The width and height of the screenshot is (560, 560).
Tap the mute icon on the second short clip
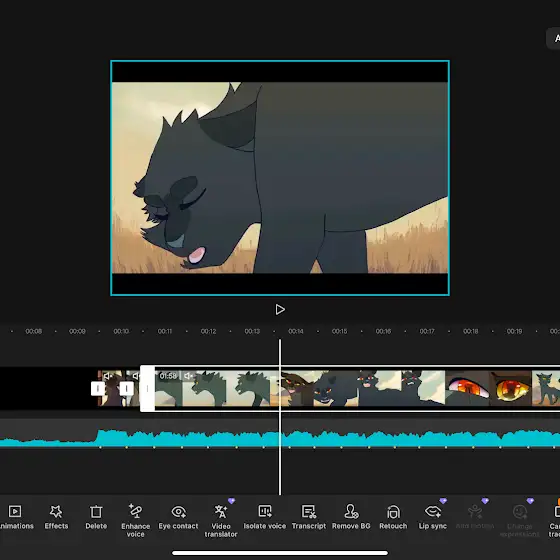tap(136, 376)
